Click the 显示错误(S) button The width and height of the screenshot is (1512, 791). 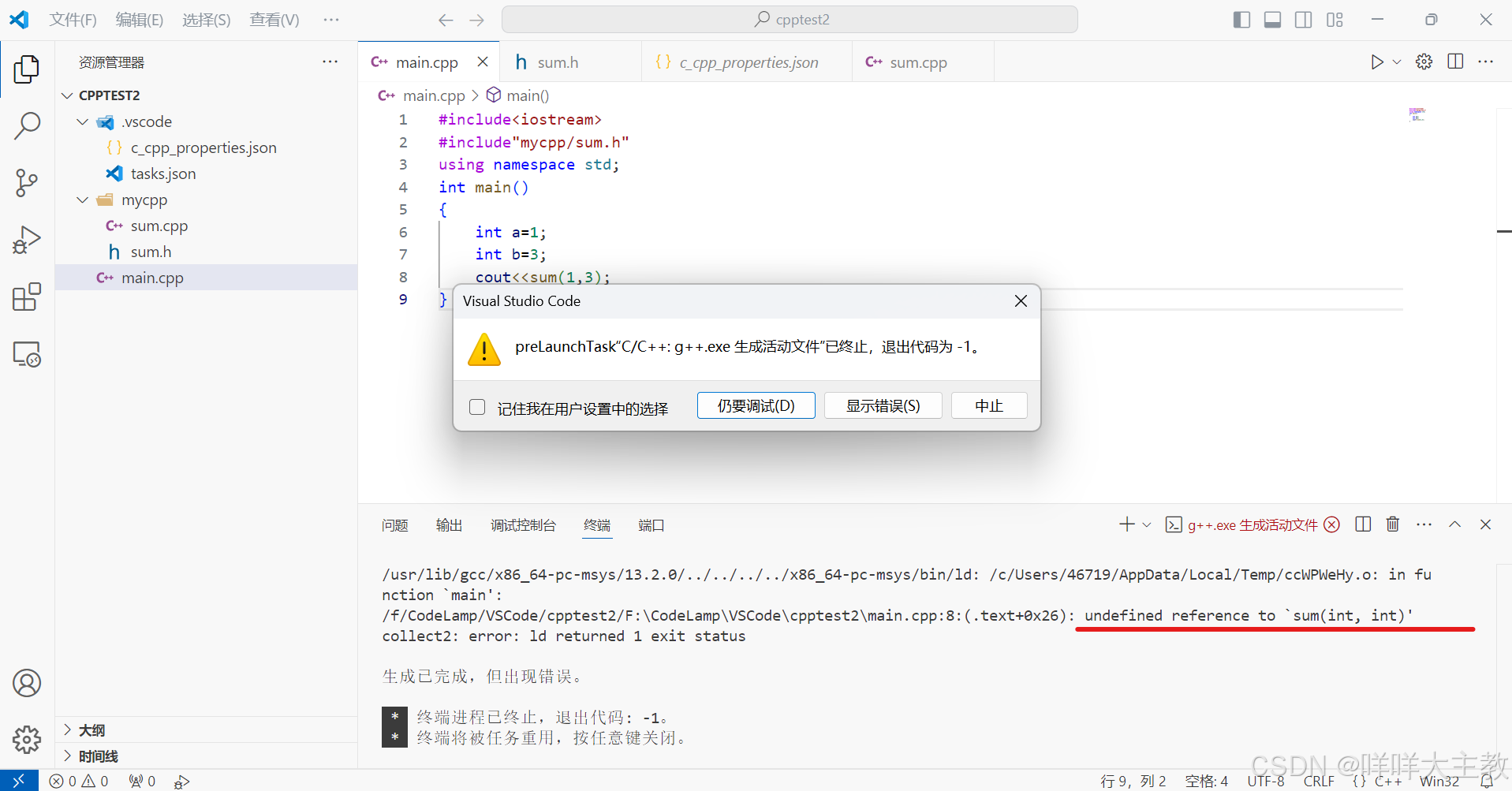[x=883, y=406]
